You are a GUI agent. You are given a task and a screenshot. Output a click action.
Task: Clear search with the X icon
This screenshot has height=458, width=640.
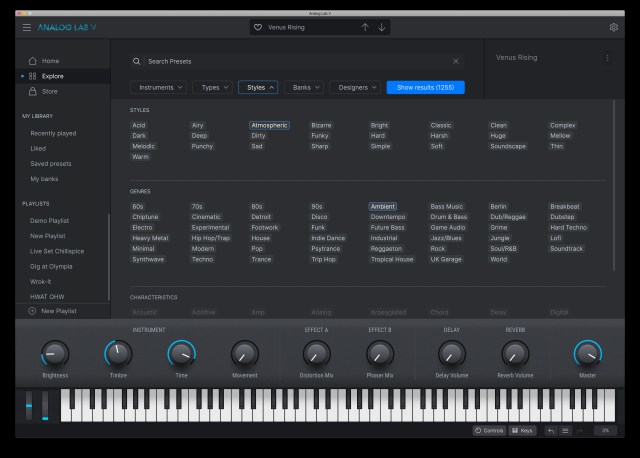point(456,61)
